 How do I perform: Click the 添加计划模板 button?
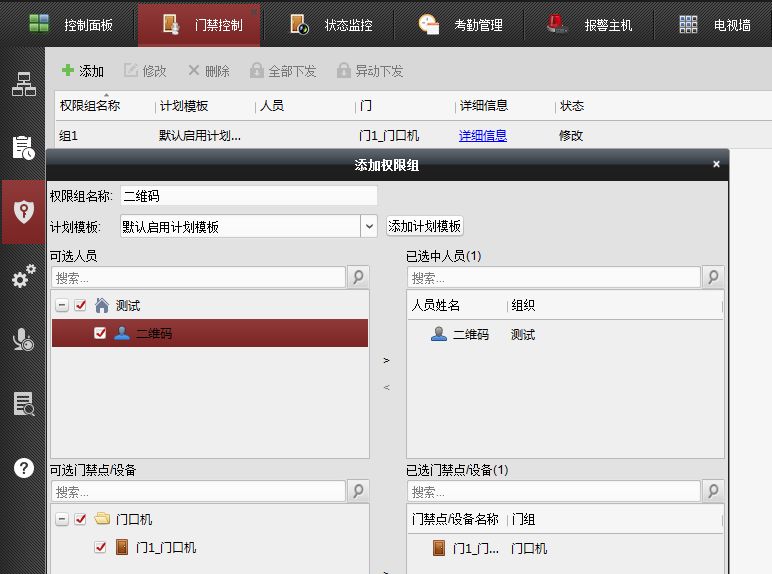425,227
